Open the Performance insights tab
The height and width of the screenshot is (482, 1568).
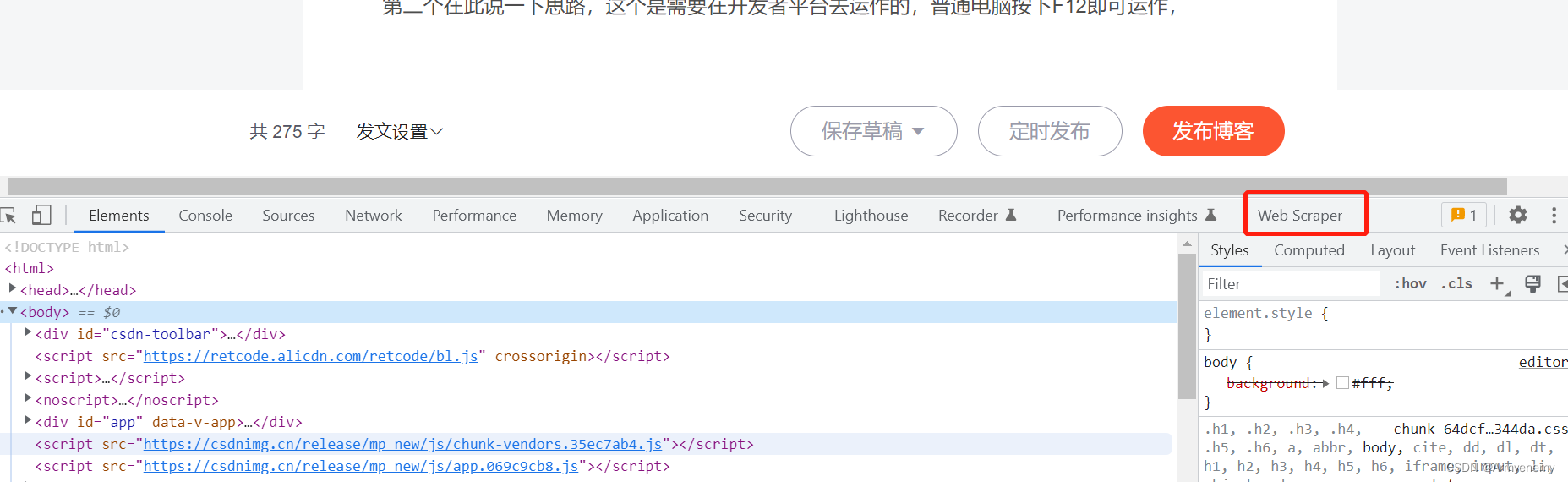[x=1136, y=216]
